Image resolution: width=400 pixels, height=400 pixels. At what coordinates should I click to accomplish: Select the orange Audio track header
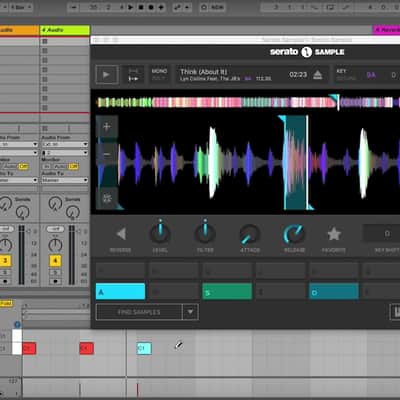point(19,30)
